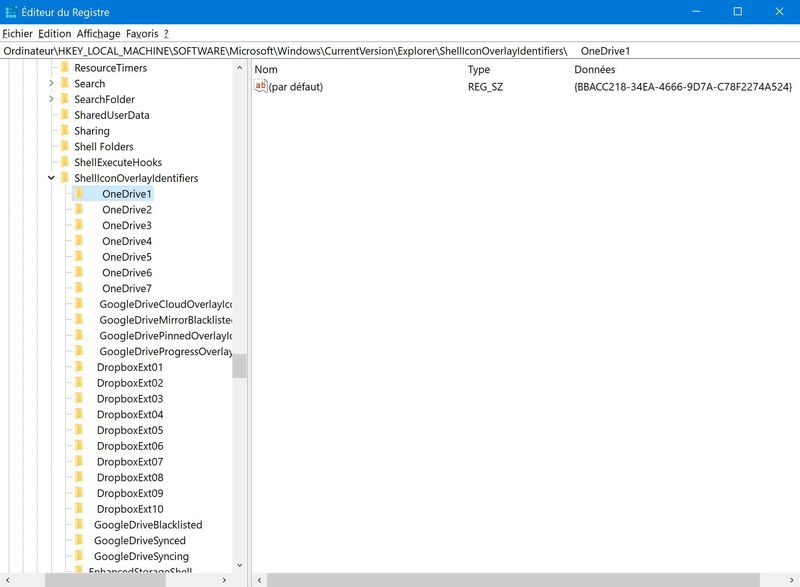Sort values by the Nom column header
This screenshot has height=587, width=800.
266,69
